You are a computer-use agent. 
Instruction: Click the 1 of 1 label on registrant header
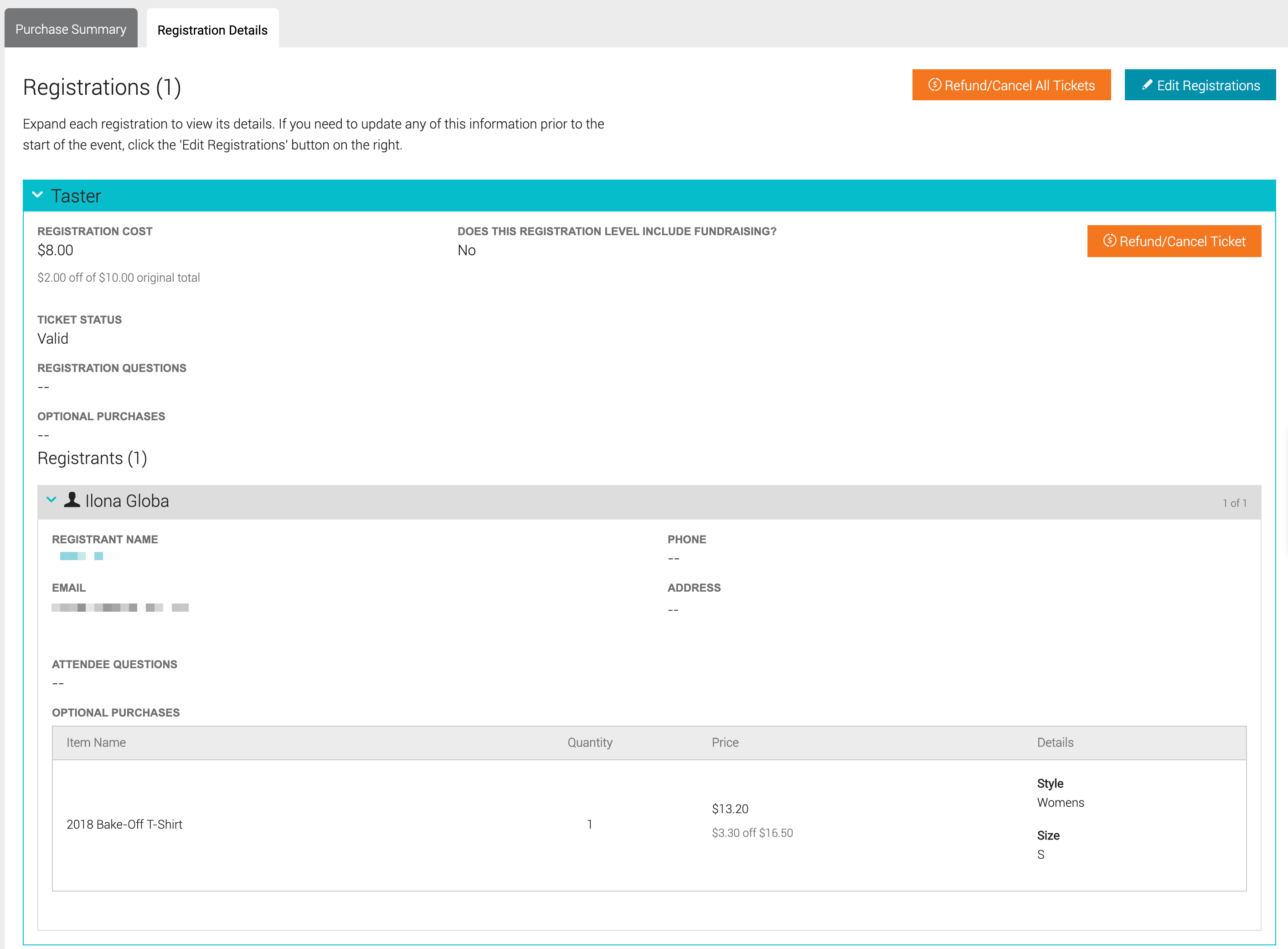tap(1236, 502)
